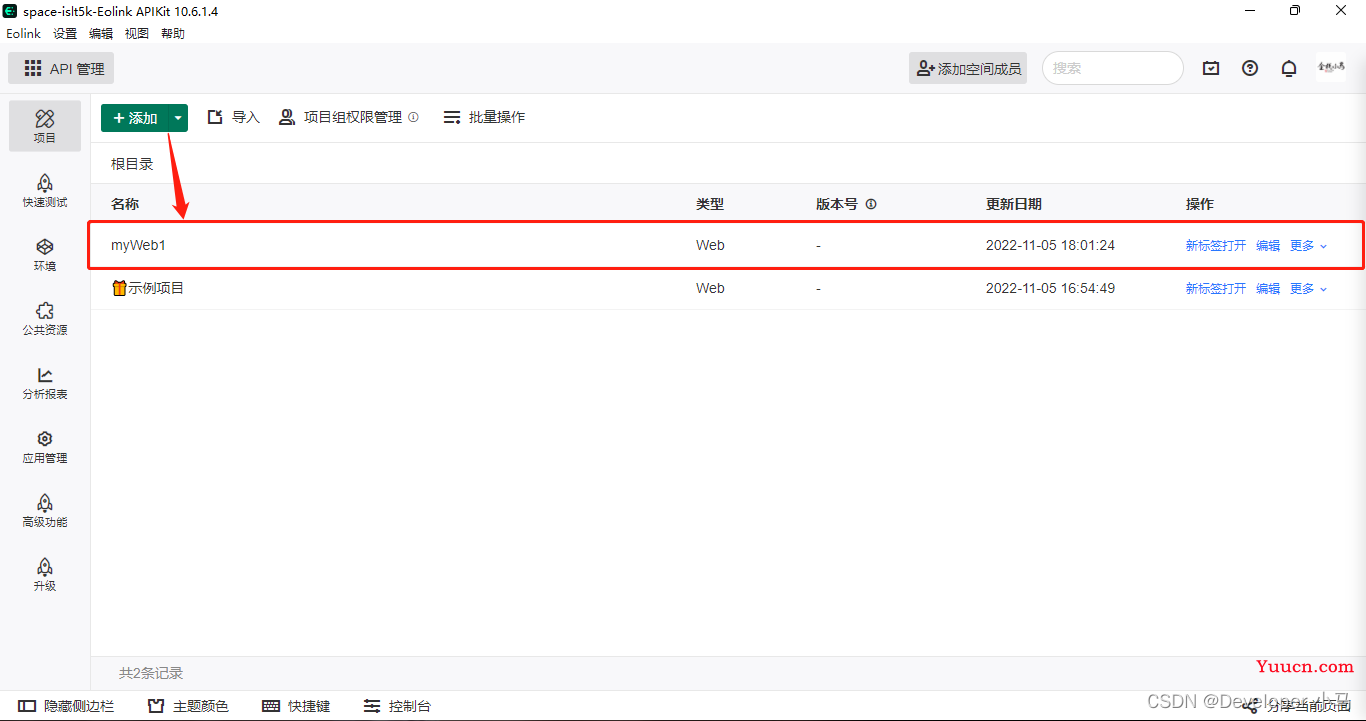Click 分享当前页面 share button
This screenshot has height=721, width=1366.
click(1297, 706)
